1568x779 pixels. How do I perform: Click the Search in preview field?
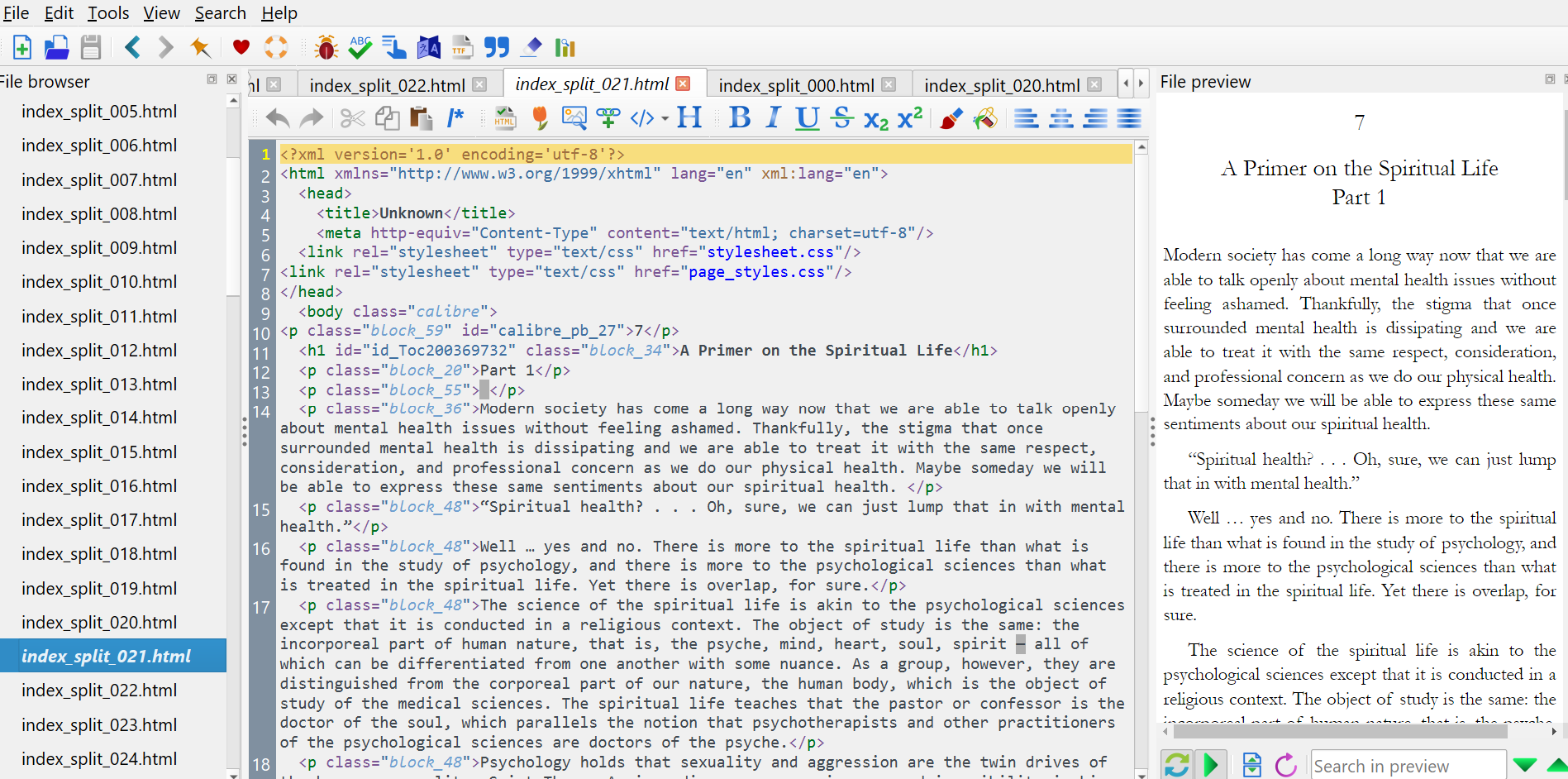point(1408,766)
